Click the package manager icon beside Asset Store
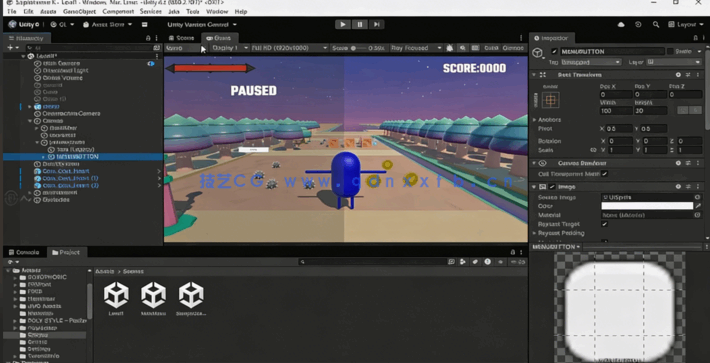Screen dimensions: 710x363 pyautogui.click(x=144, y=24)
